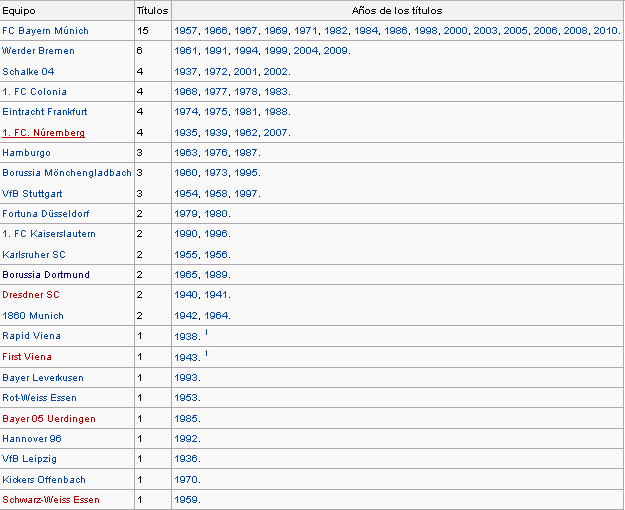625x510 pixels.
Task: Open the Werder Bremen link
Action: [x=38, y=51]
